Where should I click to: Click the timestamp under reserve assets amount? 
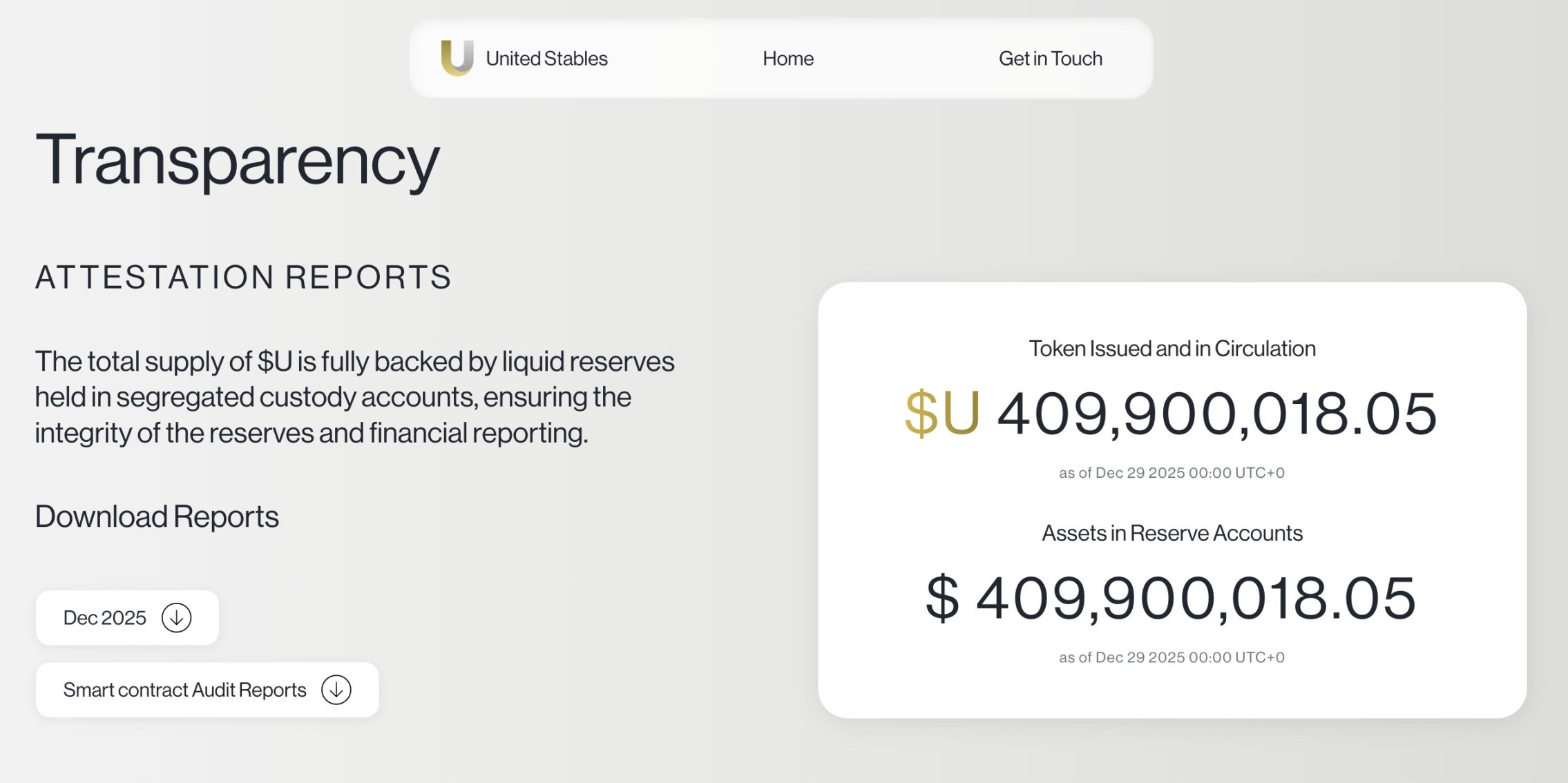coord(1172,657)
